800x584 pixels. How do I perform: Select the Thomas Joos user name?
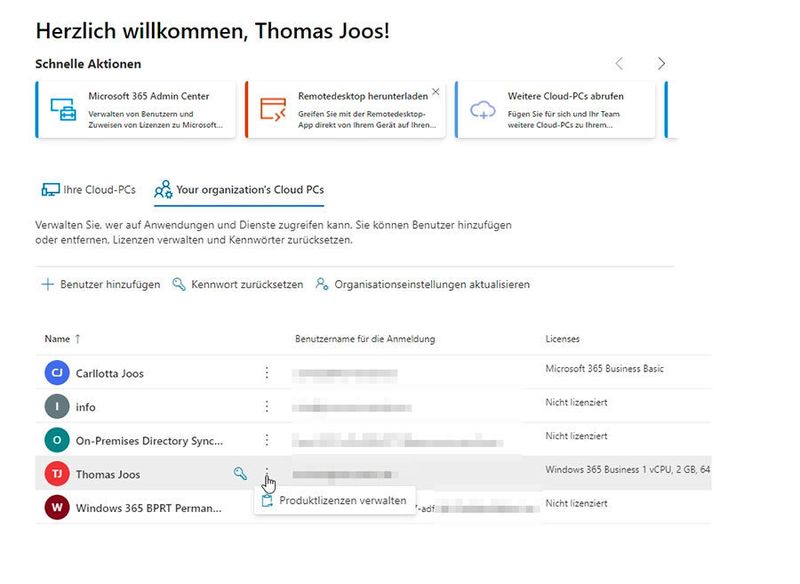click(x=108, y=474)
